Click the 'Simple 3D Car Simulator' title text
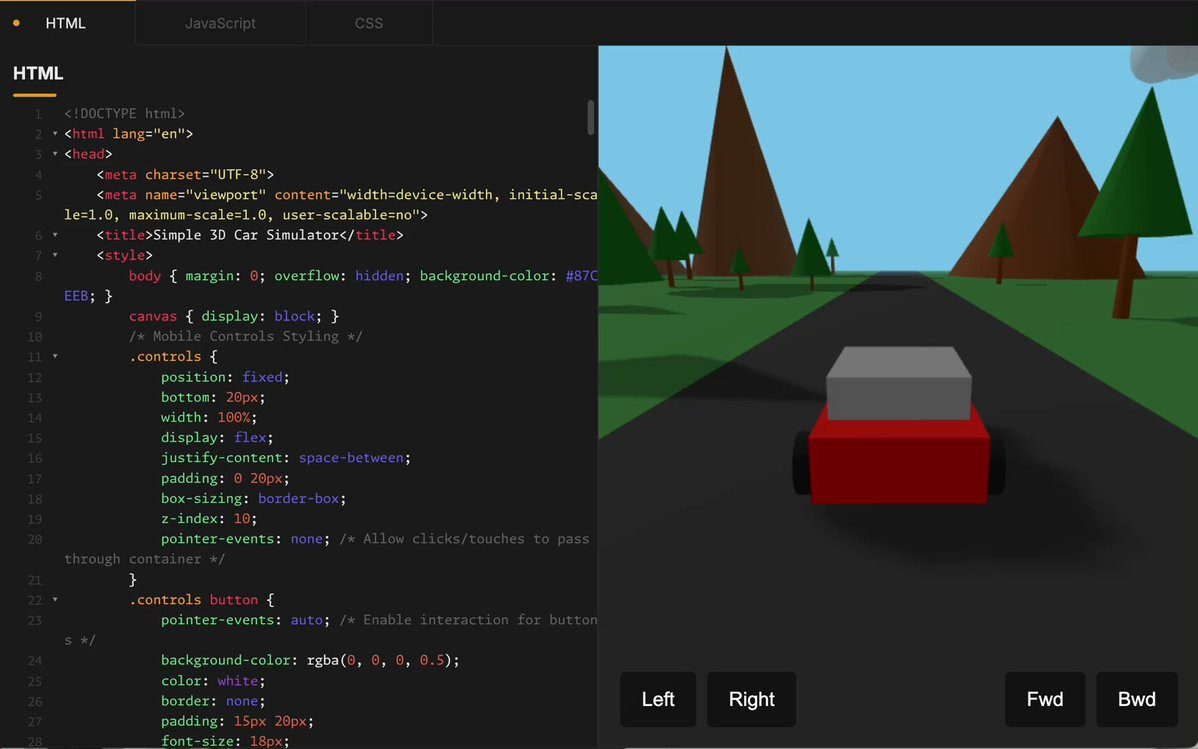Screen dimensions: 1198x749 (x=246, y=235)
